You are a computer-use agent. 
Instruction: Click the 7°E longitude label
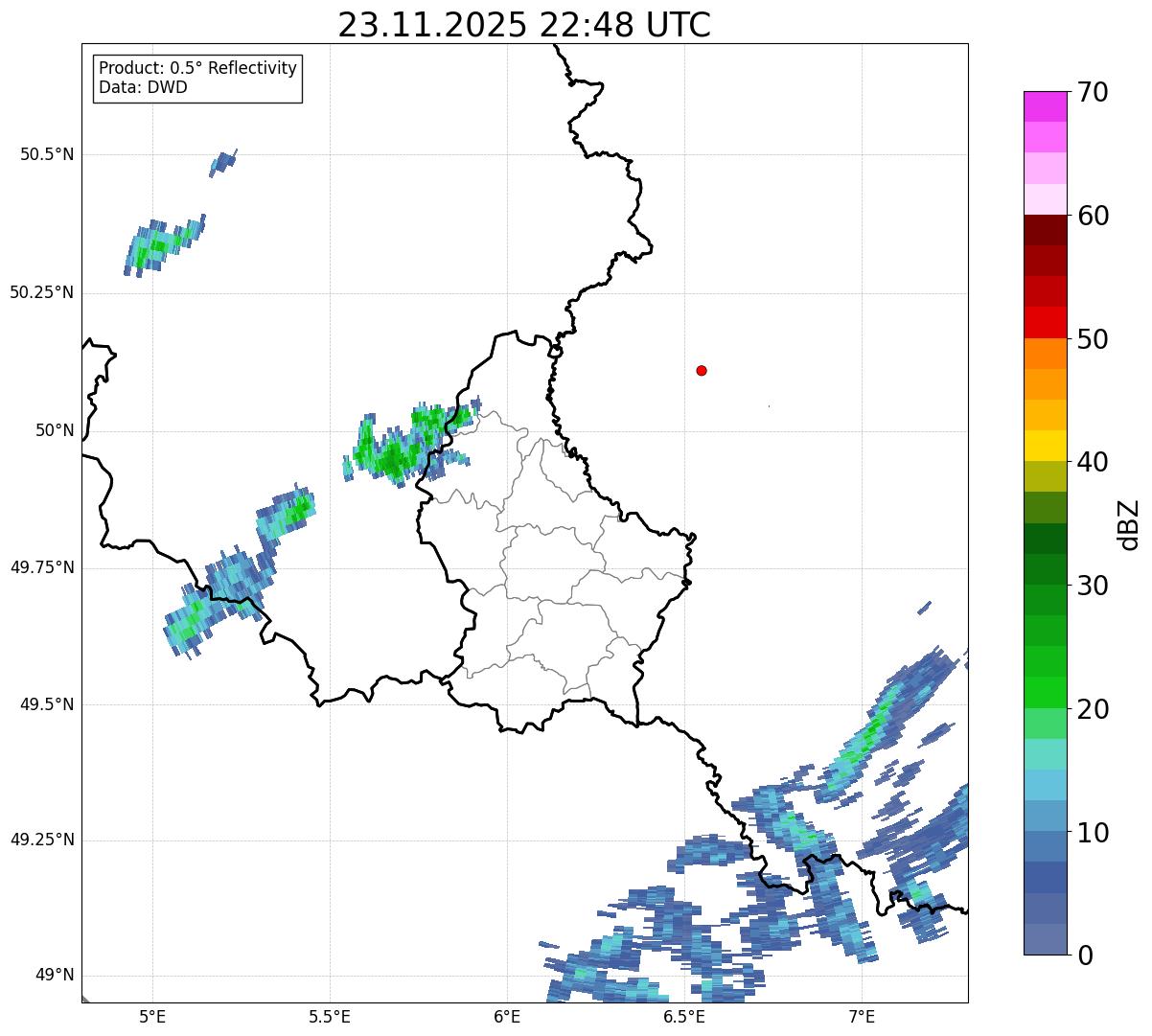point(862,1016)
